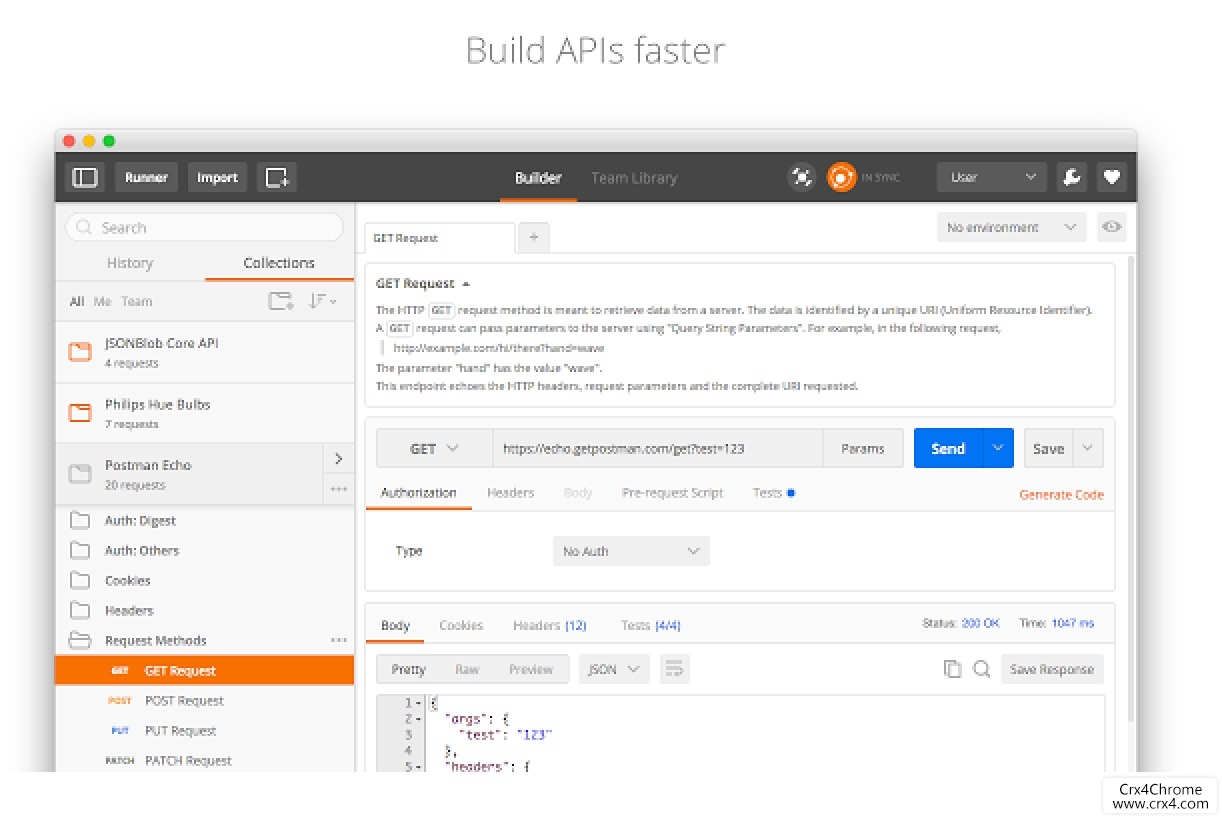
Task: Click the Runner button
Action: [x=146, y=178]
